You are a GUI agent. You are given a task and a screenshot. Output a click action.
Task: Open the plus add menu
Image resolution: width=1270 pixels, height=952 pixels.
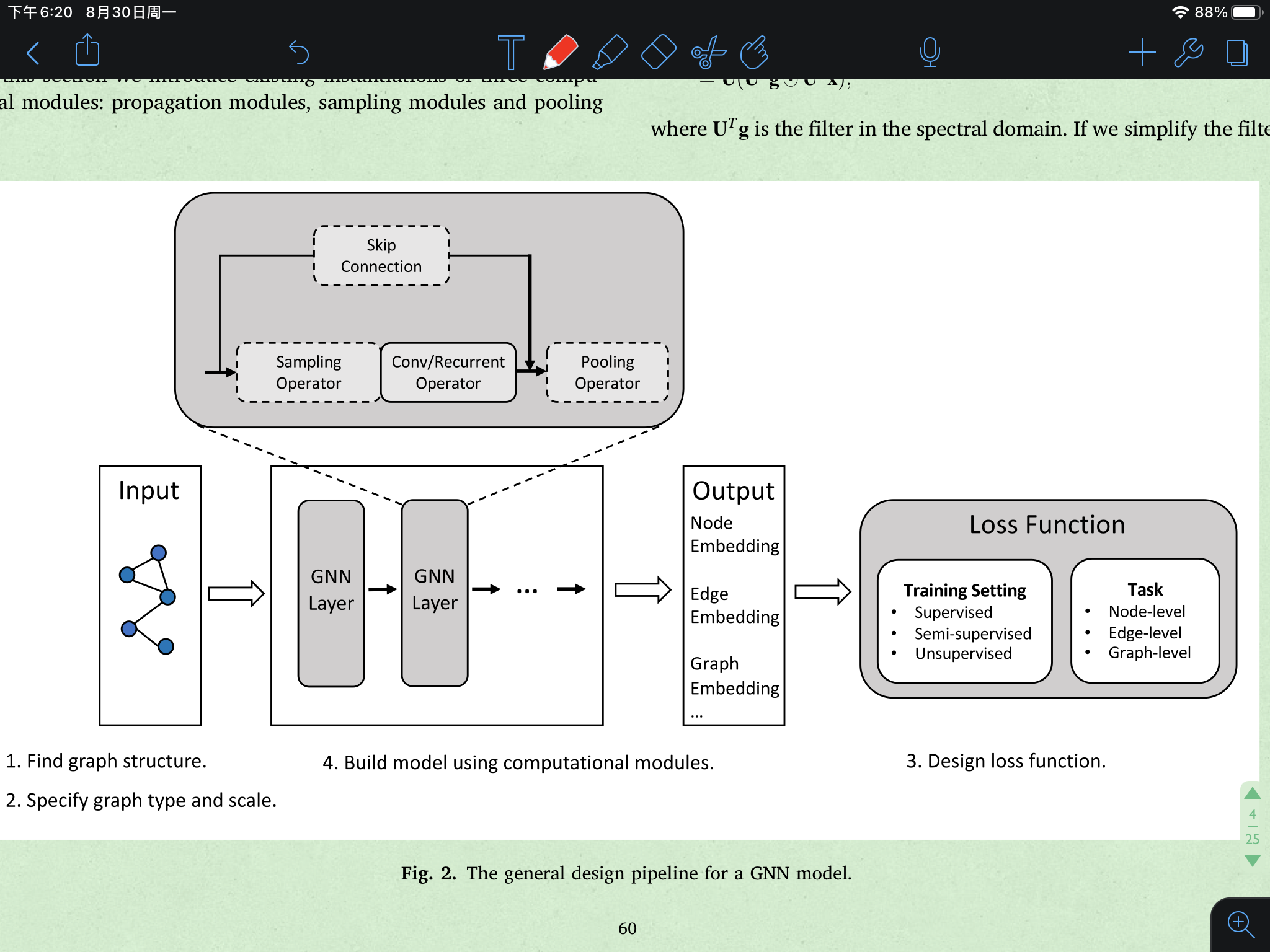(1142, 52)
